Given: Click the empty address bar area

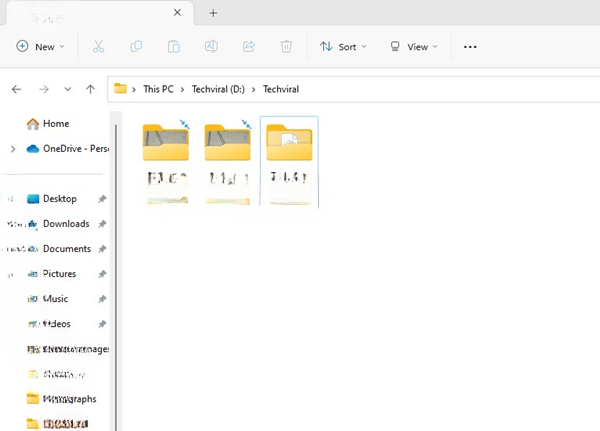Looking at the screenshot, I should coord(448,89).
